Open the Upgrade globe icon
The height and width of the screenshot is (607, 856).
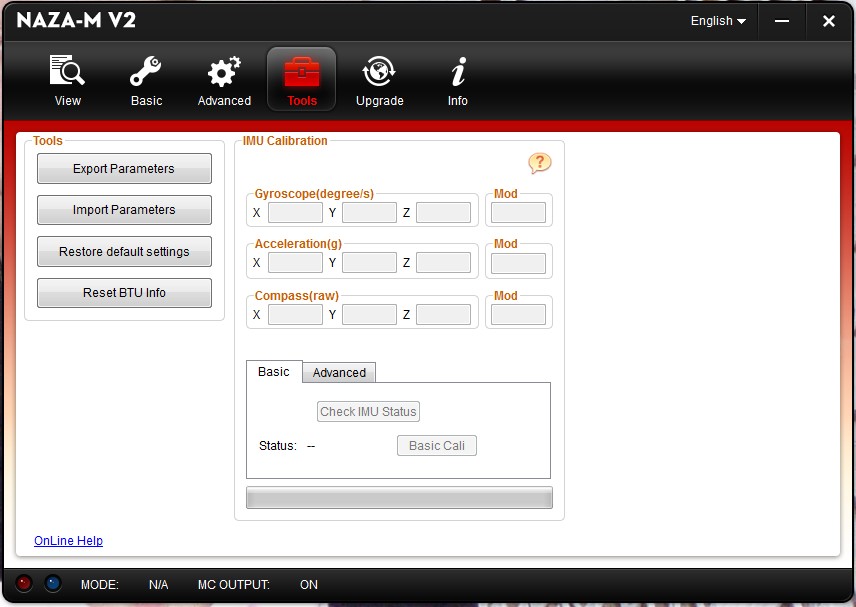point(379,73)
